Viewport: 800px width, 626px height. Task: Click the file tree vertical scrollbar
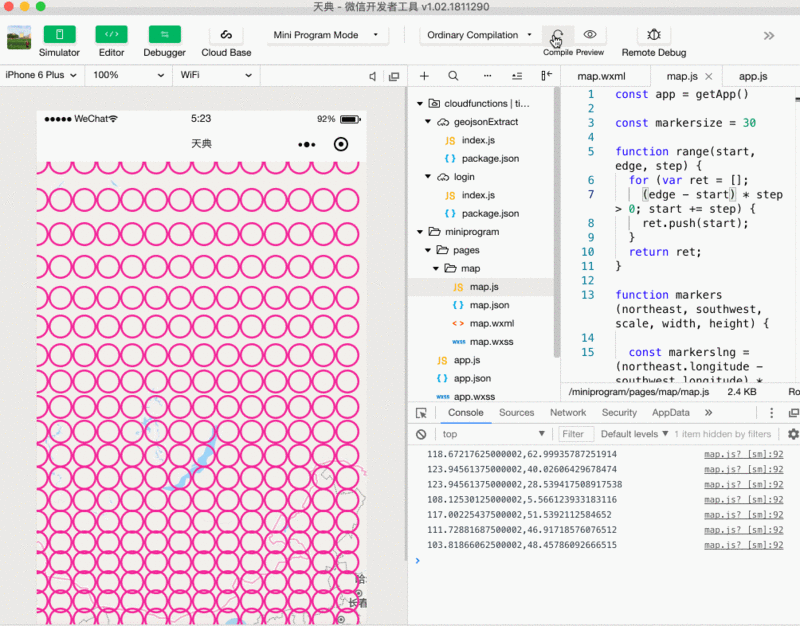[x=557, y=222]
